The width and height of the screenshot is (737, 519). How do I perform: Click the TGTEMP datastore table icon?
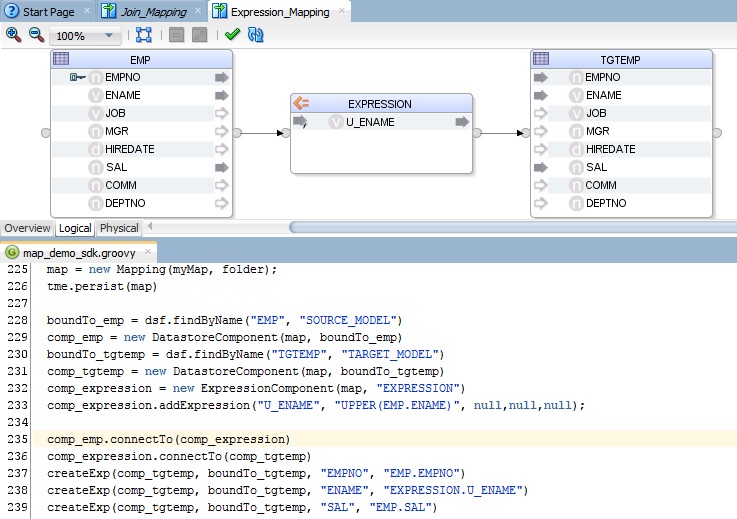[x=541, y=59]
